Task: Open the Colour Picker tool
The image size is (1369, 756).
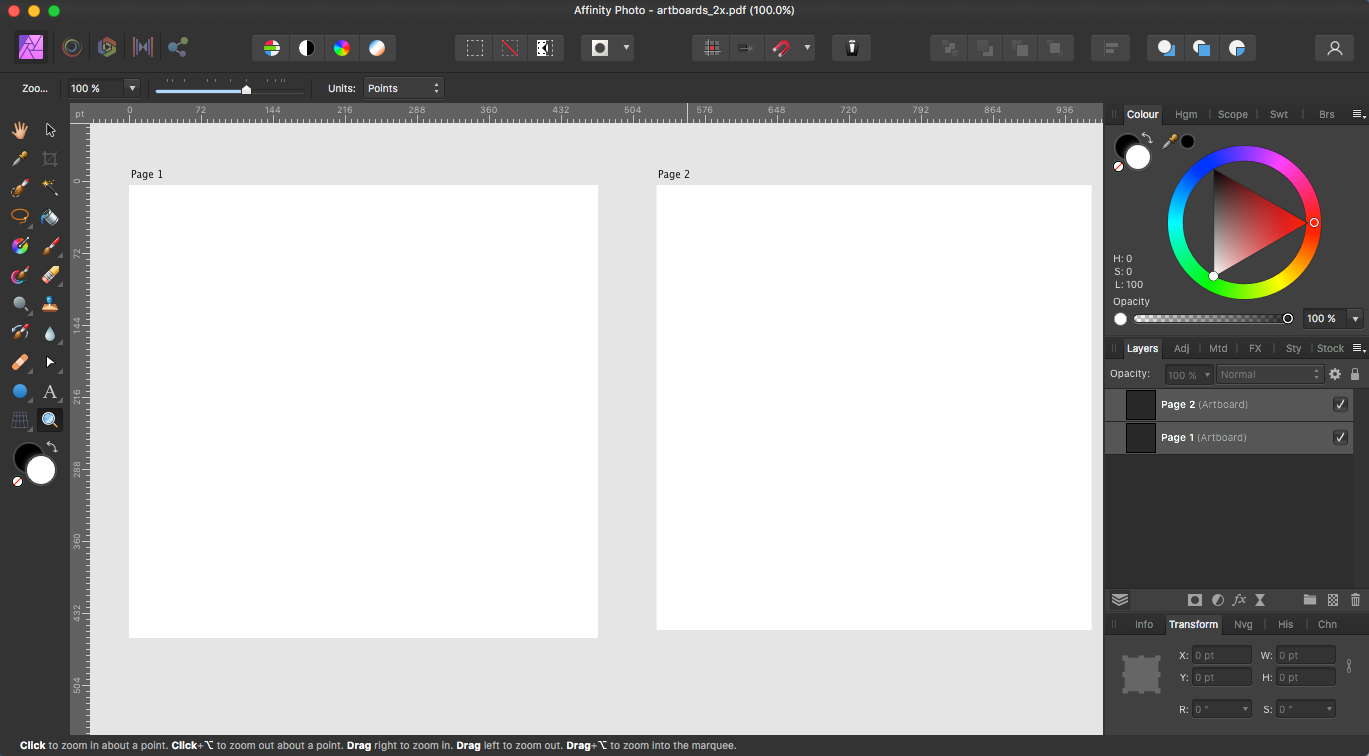Action: [x=19, y=158]
